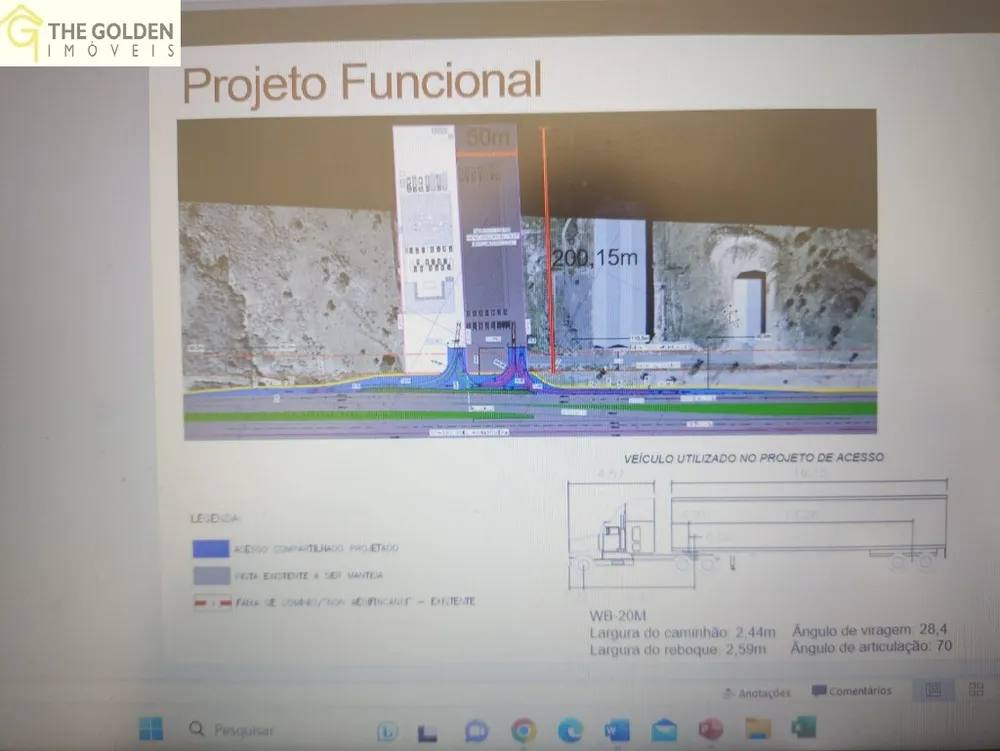This screenshot has height=751, width=1000.
Task: Open File Explorer folder icon
Action: (x=758, y=728)
